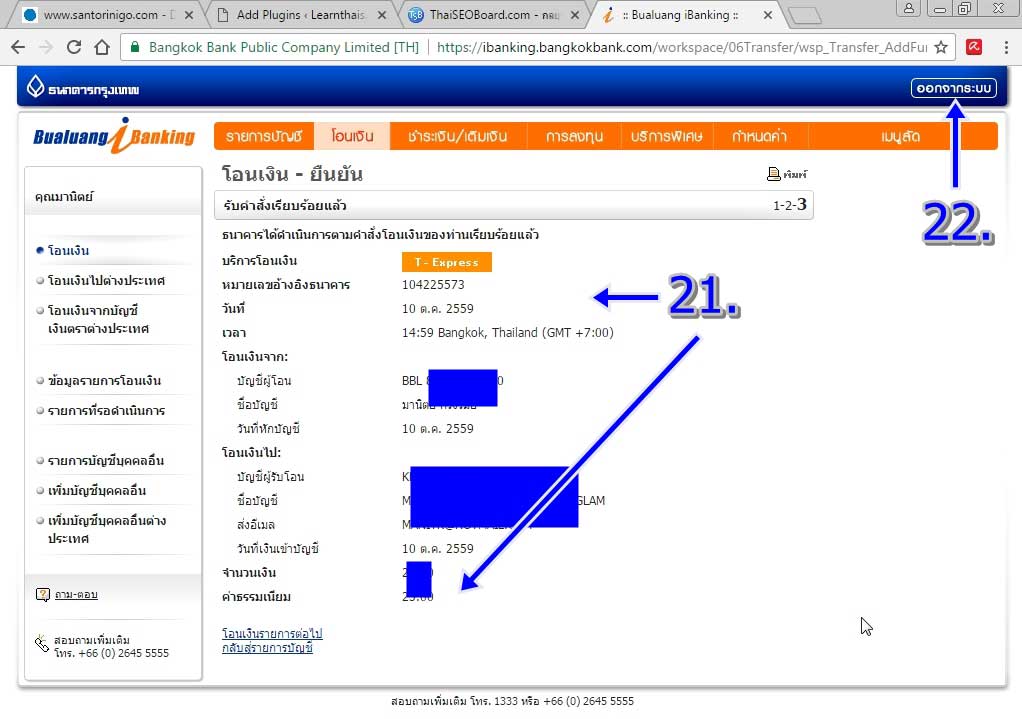This screenshot has width=1022, height=719.
Task: Click the โทร. +66 (0) 2645 5555 sidebar text
Action: 111,653
